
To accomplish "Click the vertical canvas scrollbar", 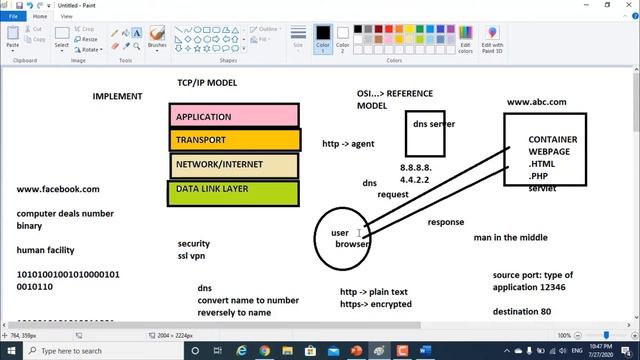I will [636, 103].
